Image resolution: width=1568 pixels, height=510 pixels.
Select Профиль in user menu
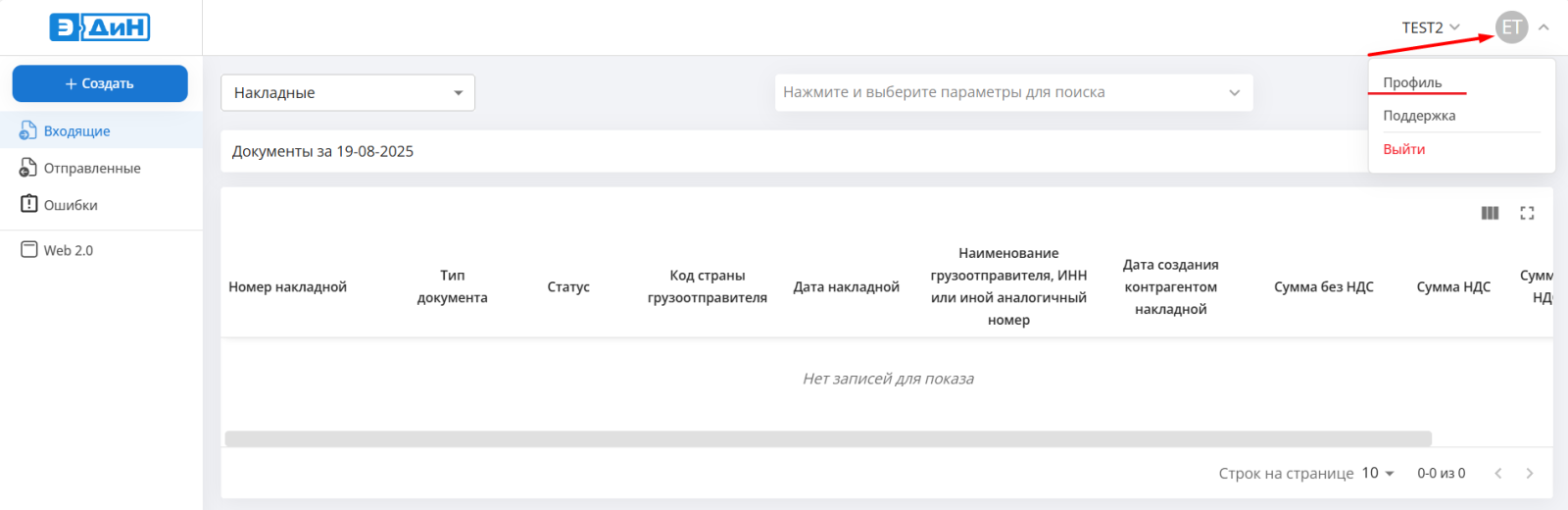tap(1412, 82)
